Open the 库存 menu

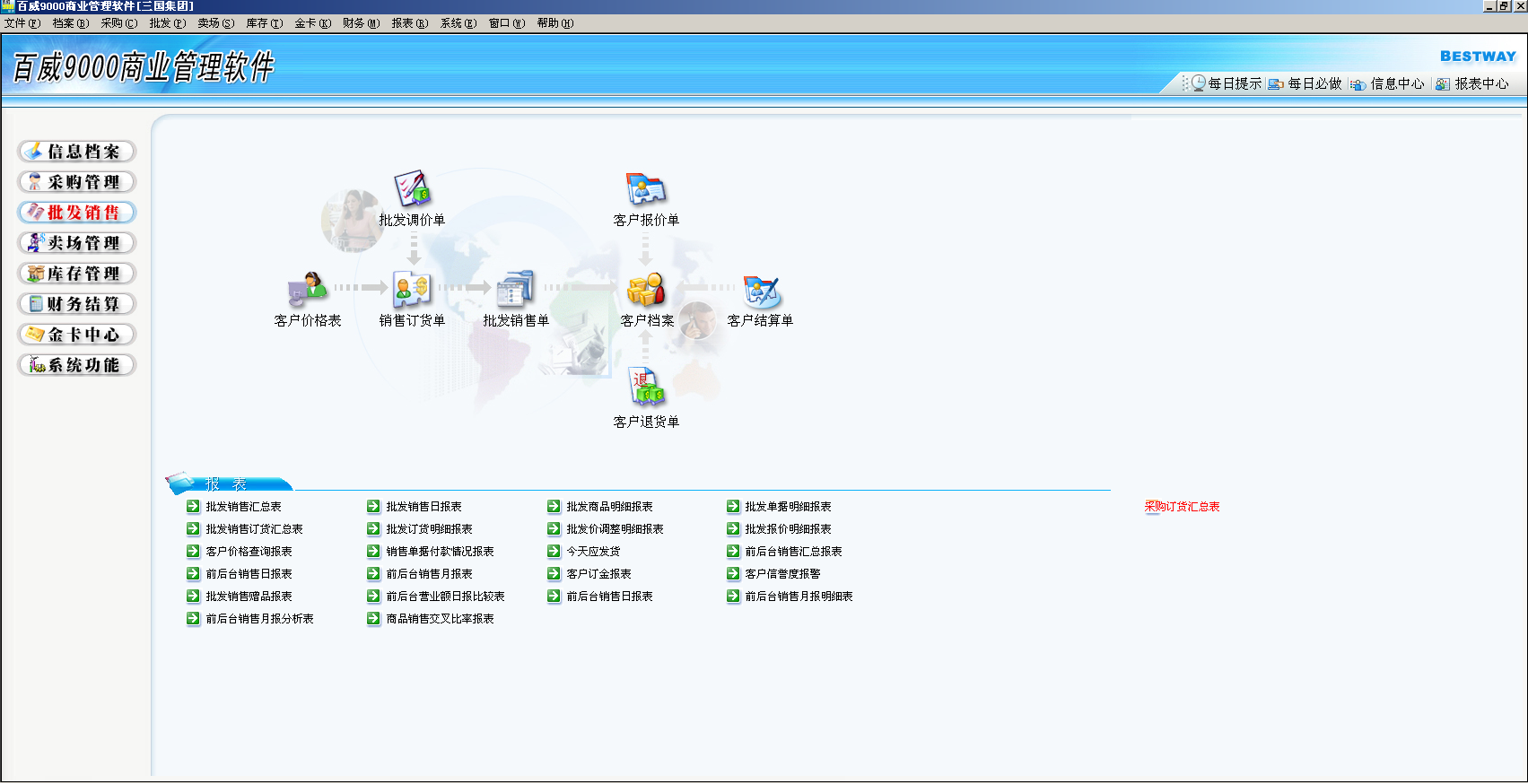(265, 23)
